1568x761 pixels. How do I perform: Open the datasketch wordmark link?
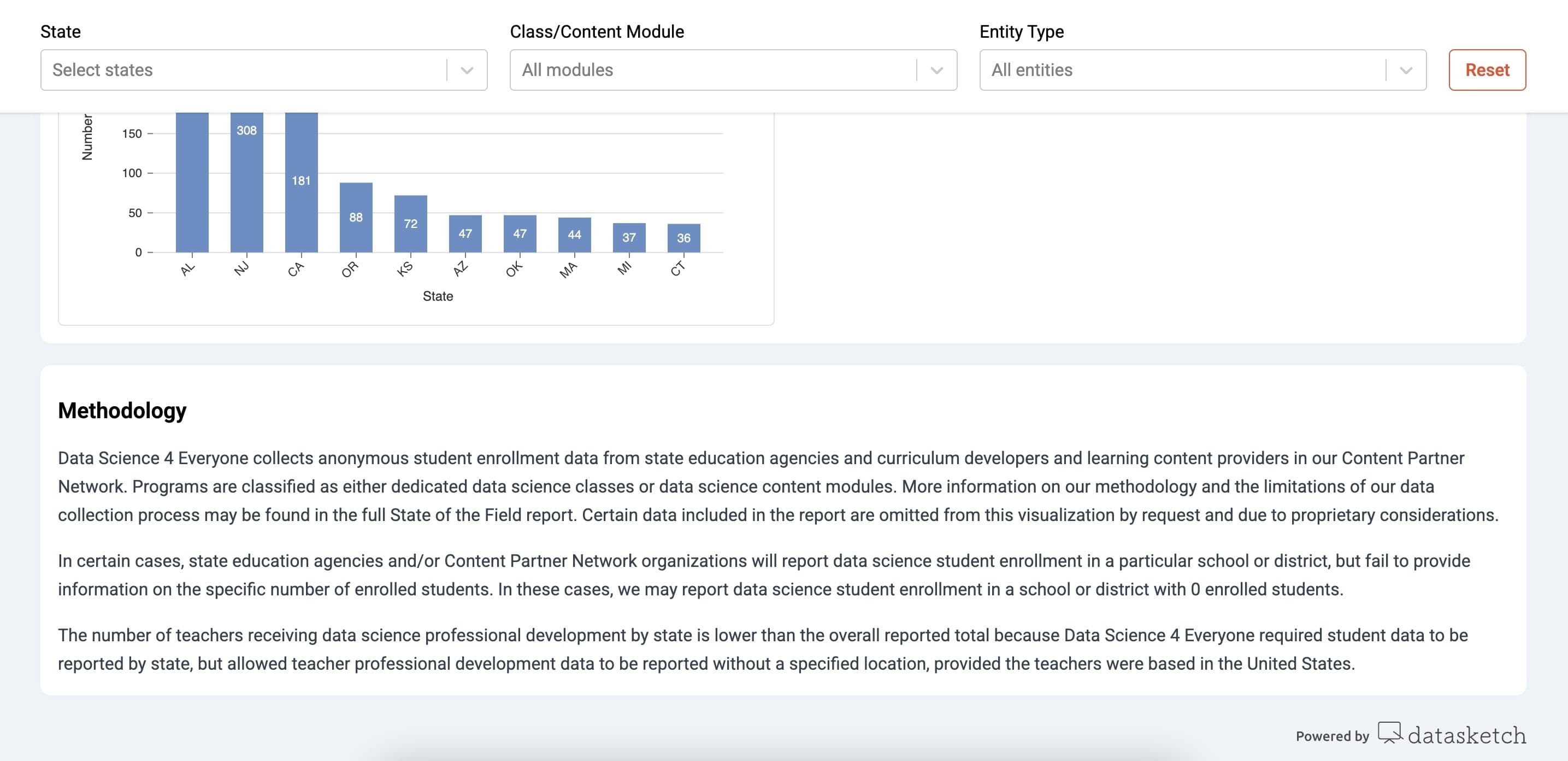[x=1466, y=735]
